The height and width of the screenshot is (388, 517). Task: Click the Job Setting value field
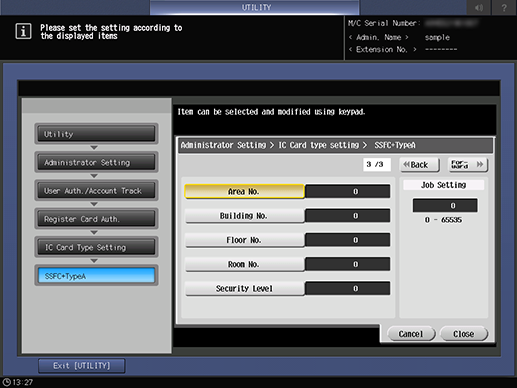(x=445, y=205)
